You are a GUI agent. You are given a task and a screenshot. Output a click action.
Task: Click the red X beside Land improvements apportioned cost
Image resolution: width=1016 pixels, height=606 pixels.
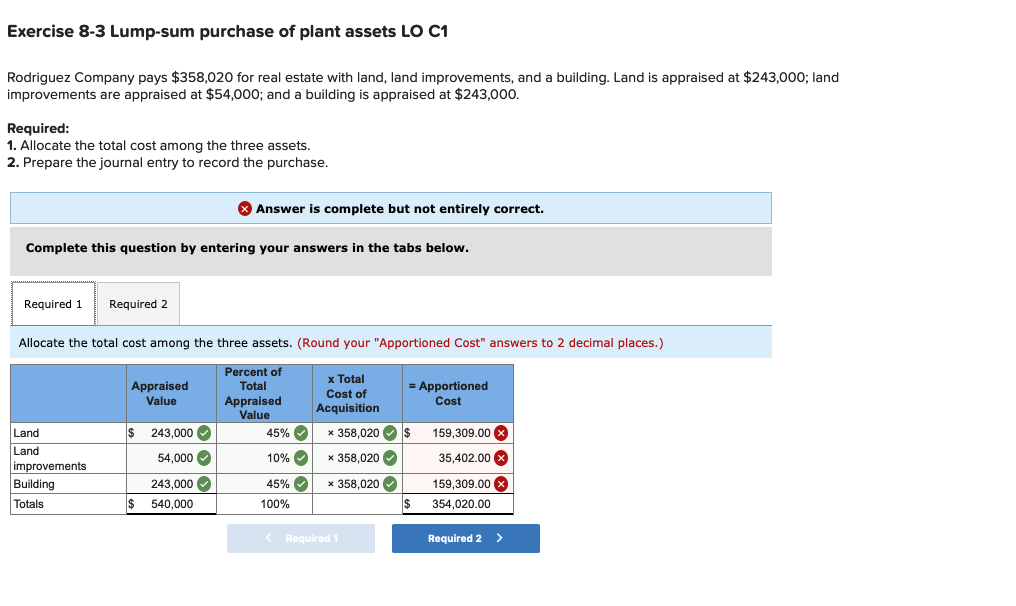(500, 458)
